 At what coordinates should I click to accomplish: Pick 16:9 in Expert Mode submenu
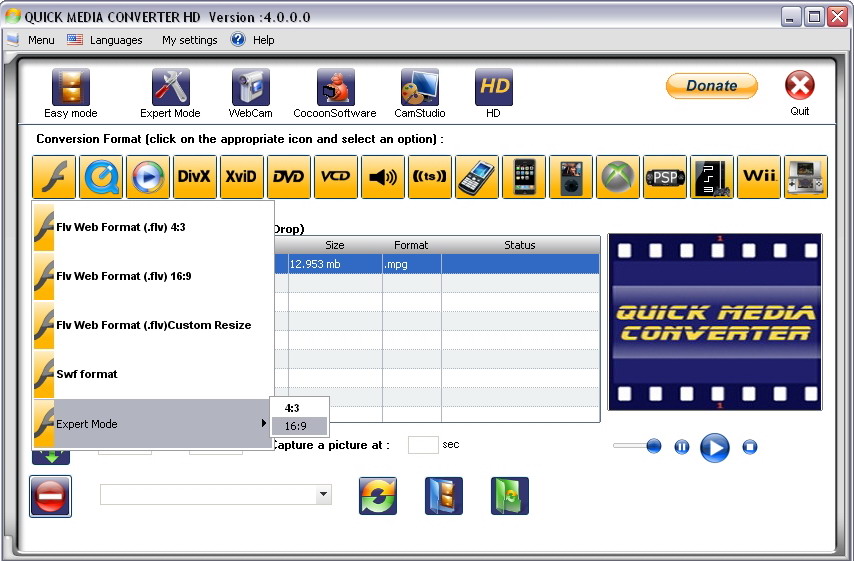click(x=299, y=426)
